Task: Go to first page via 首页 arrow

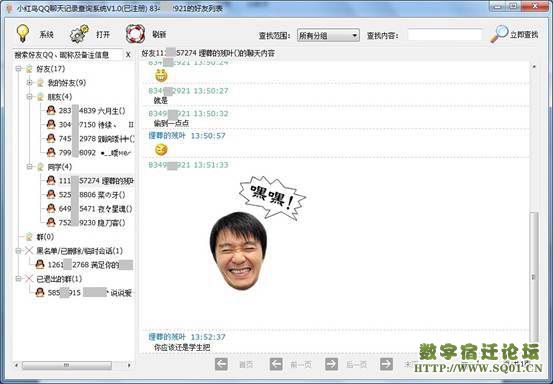Action: pyautogui.click(x=221, y=364)
